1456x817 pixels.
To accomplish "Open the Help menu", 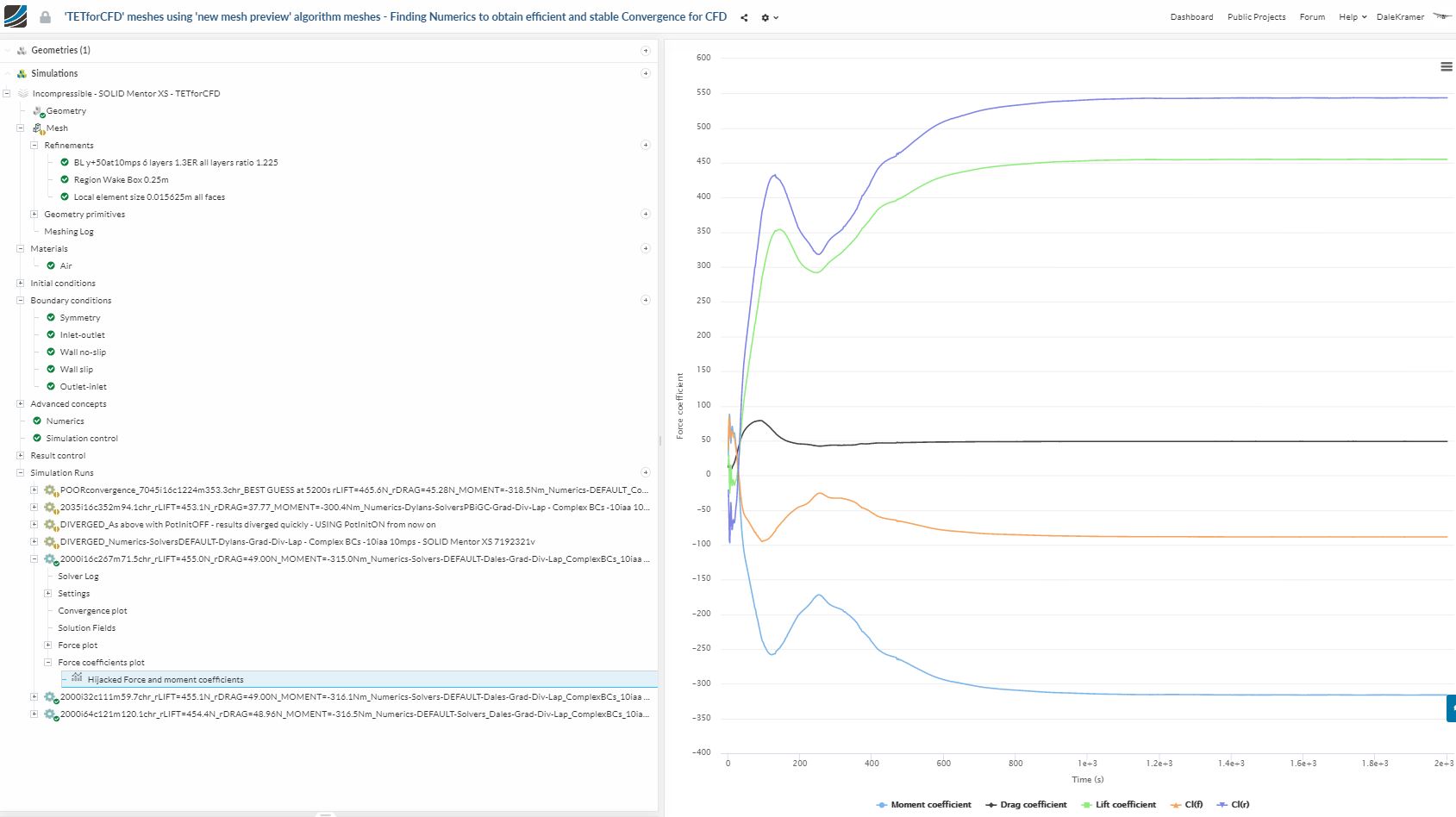I will point(1352,17).
